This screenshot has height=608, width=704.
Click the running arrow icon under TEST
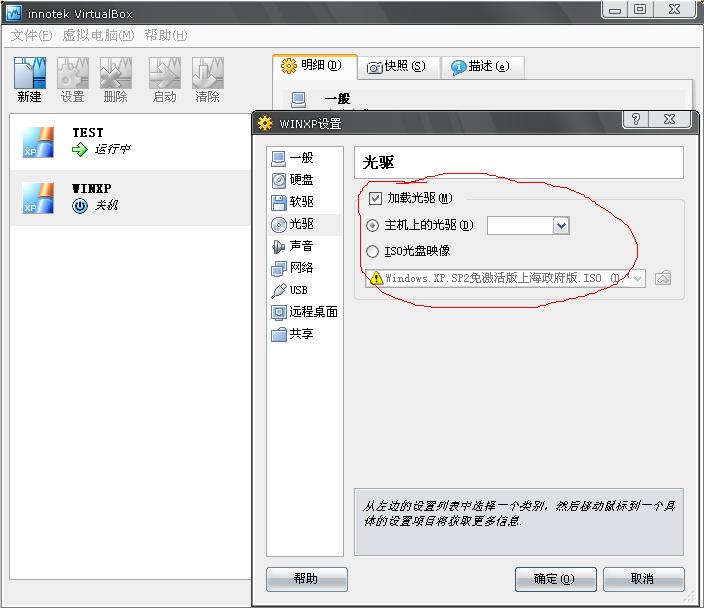tap(80, 149)
